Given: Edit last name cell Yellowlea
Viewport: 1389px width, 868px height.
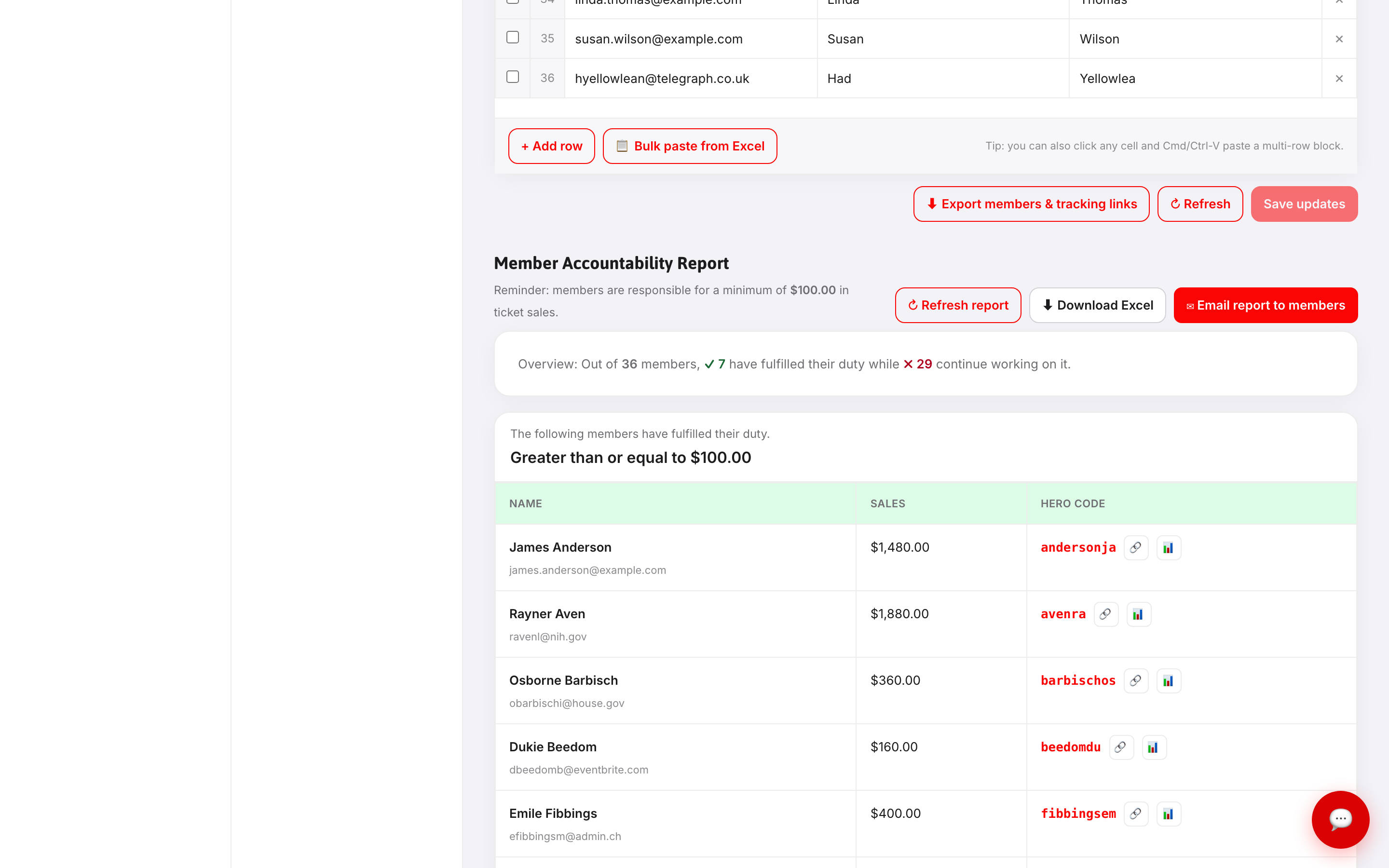Looking at the screenshot, I should (1196, 79).
